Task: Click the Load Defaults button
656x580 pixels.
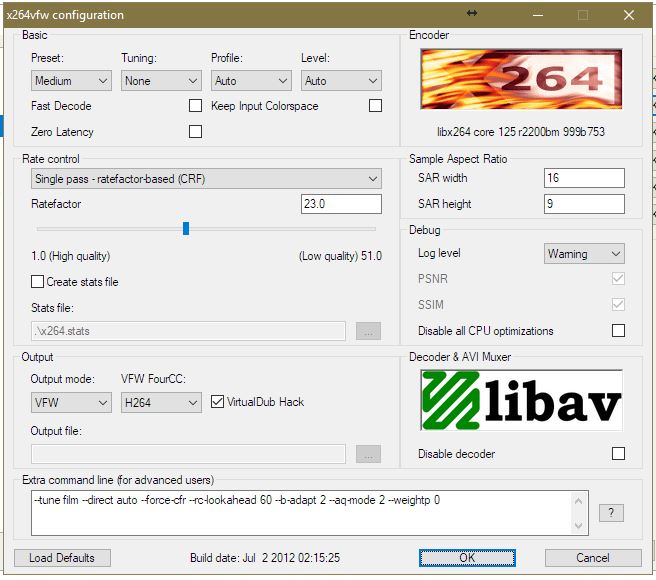Action: point(62,558)
